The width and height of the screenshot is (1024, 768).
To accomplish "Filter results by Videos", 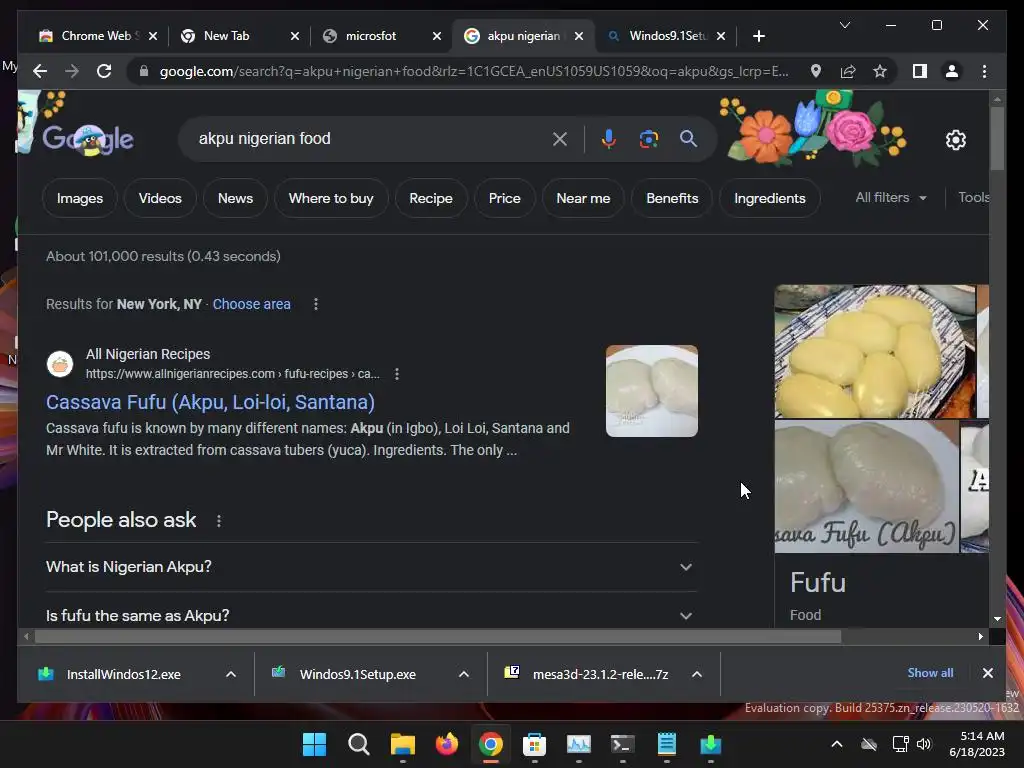I will [x=160, y=199].
